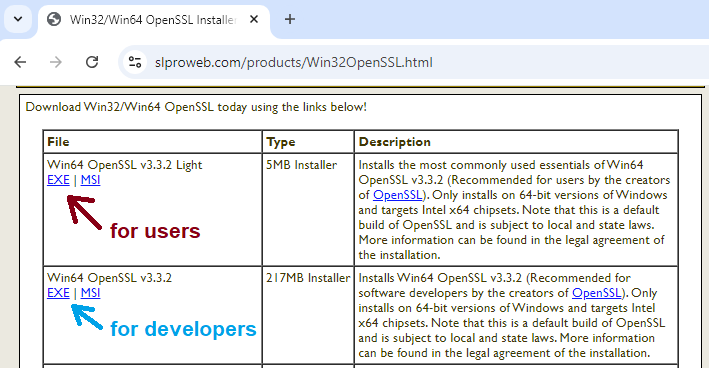Viewport: 709px width, 368px height.
Task: Download Win64 OpenSSL v3.3.2 Light MSI
Action: 90,180
